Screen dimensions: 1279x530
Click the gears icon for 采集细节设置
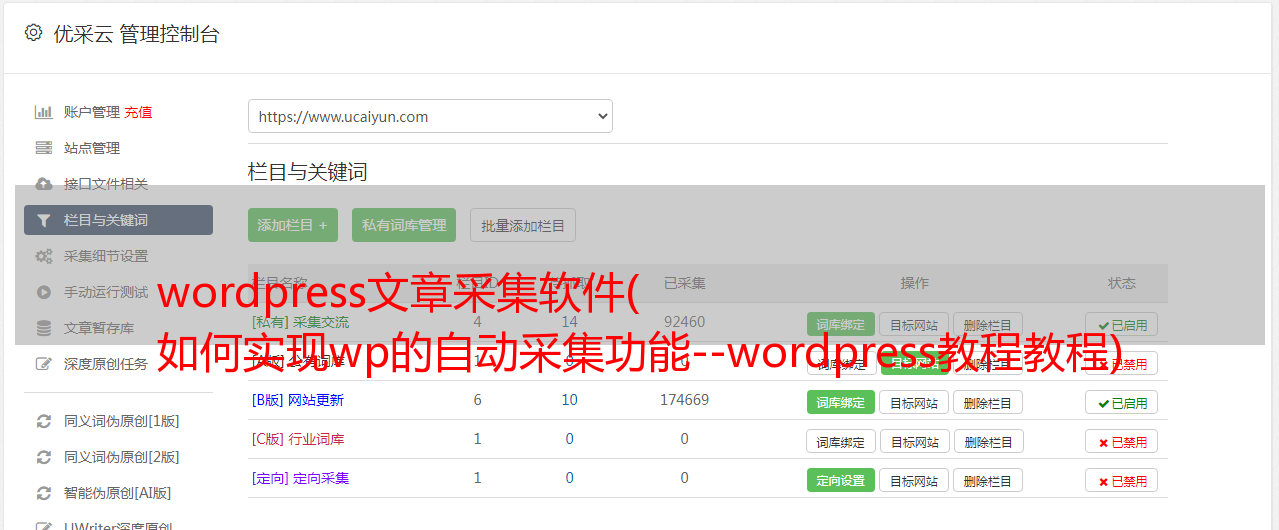tap(43, 256)
